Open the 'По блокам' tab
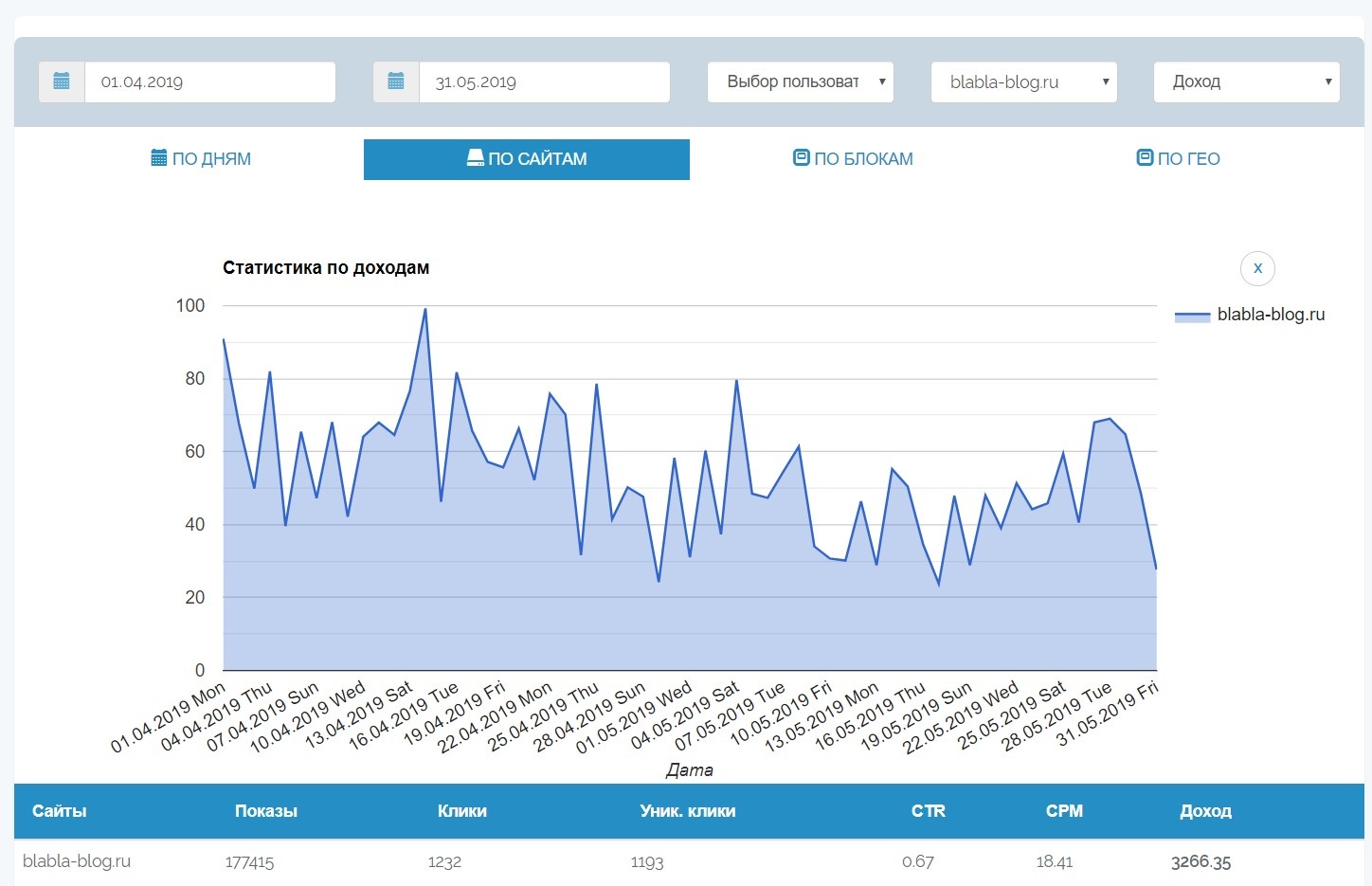Viewport: 1372px width, 886px height. [853, 159]
